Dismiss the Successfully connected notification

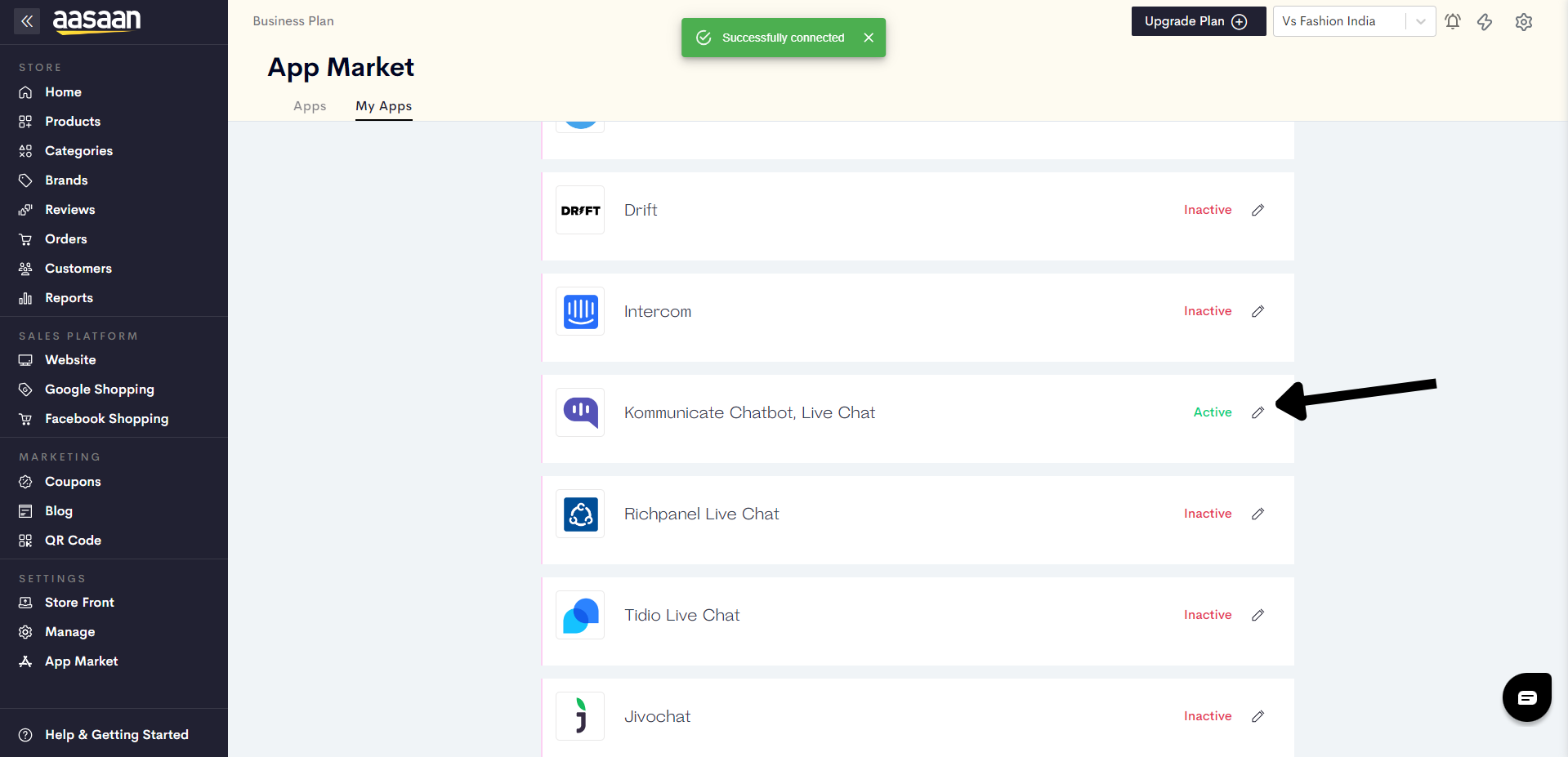(x=869, y=38)
